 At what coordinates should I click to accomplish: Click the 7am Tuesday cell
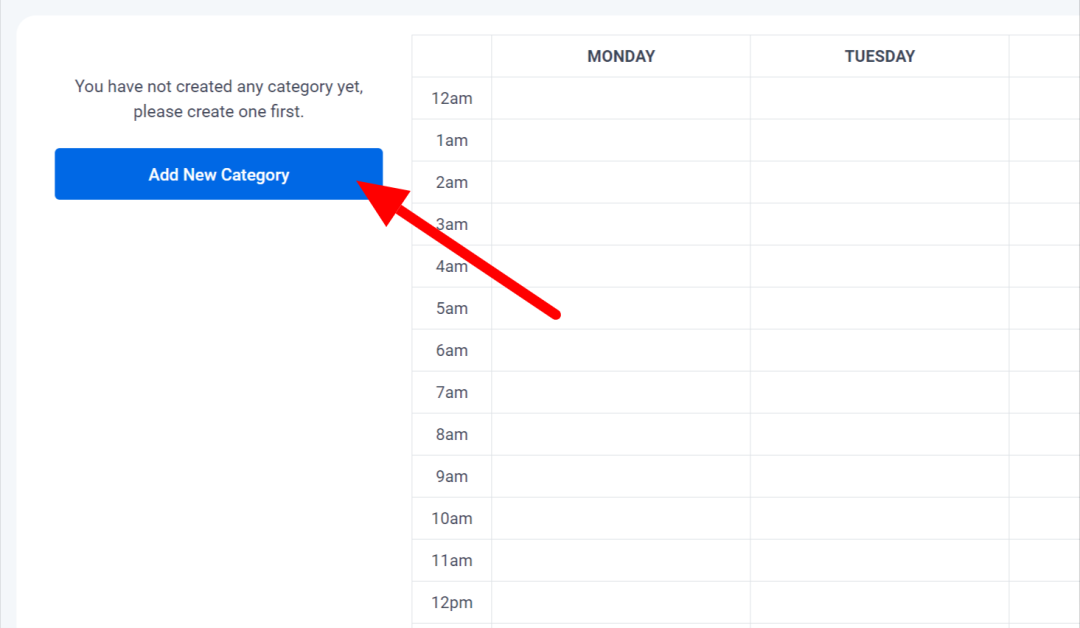click(x=879, y=392)
